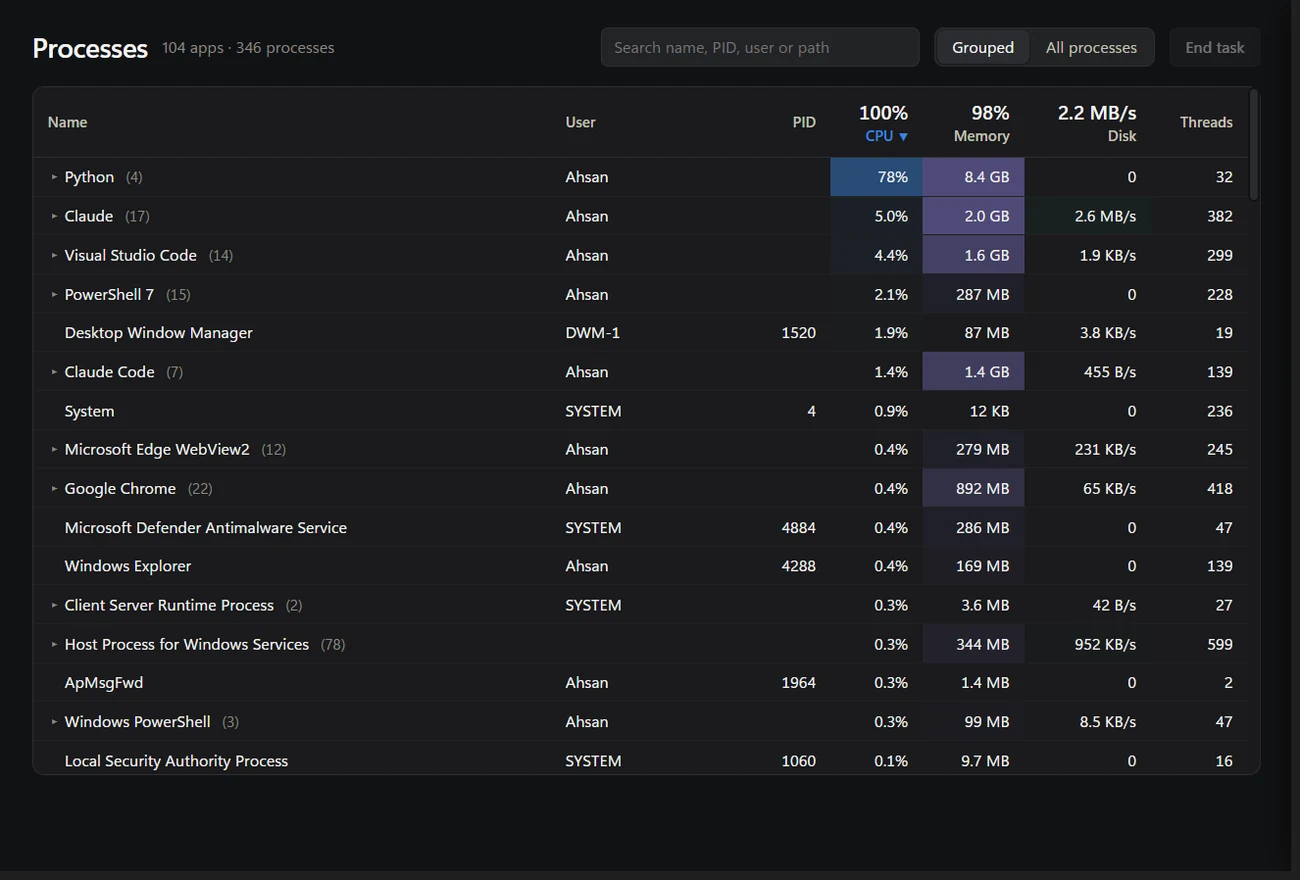Click Visual Studio Code's 1.6 GB memory

point(973,255)
